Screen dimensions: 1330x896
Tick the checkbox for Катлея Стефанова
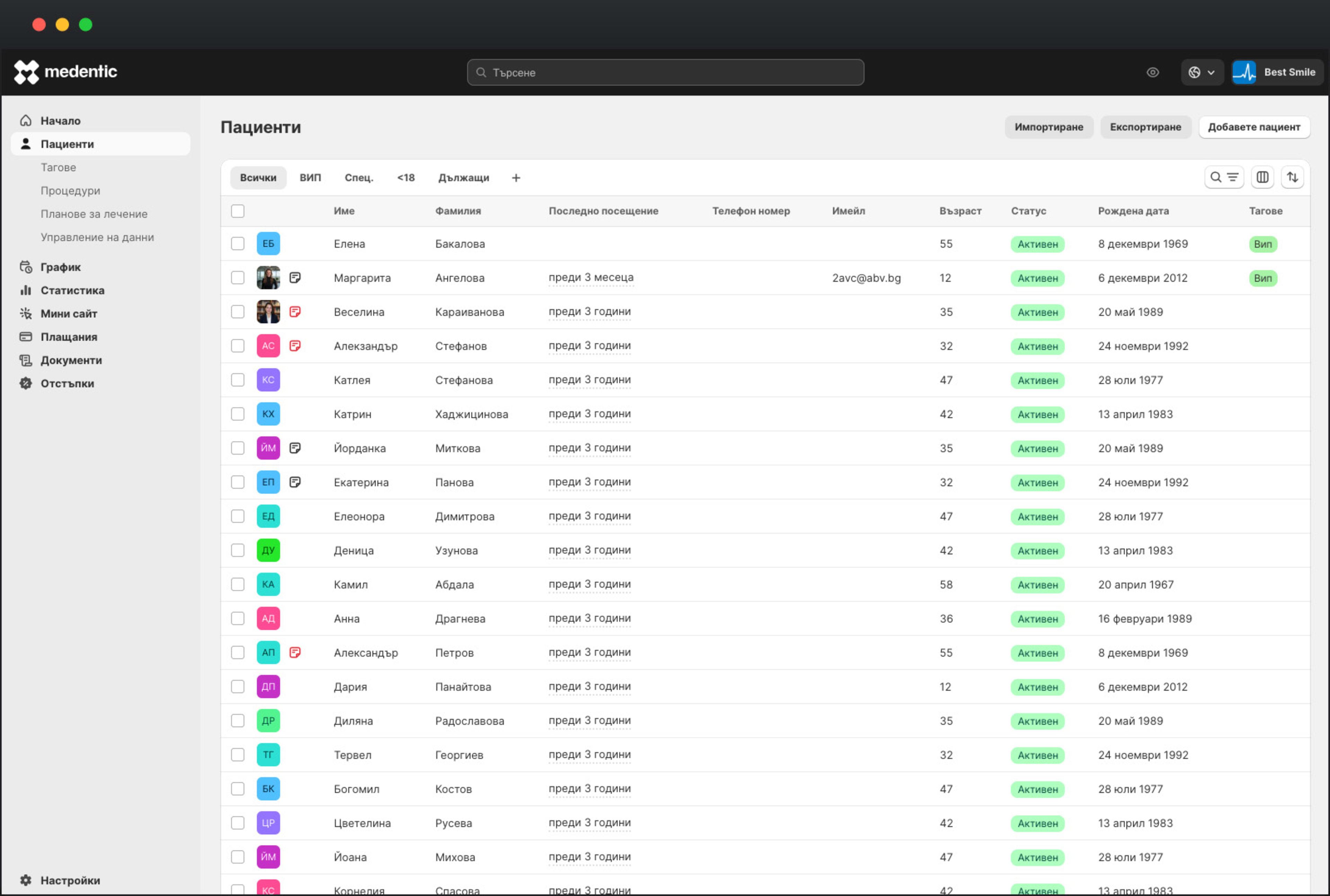click(x=238, y=380)
